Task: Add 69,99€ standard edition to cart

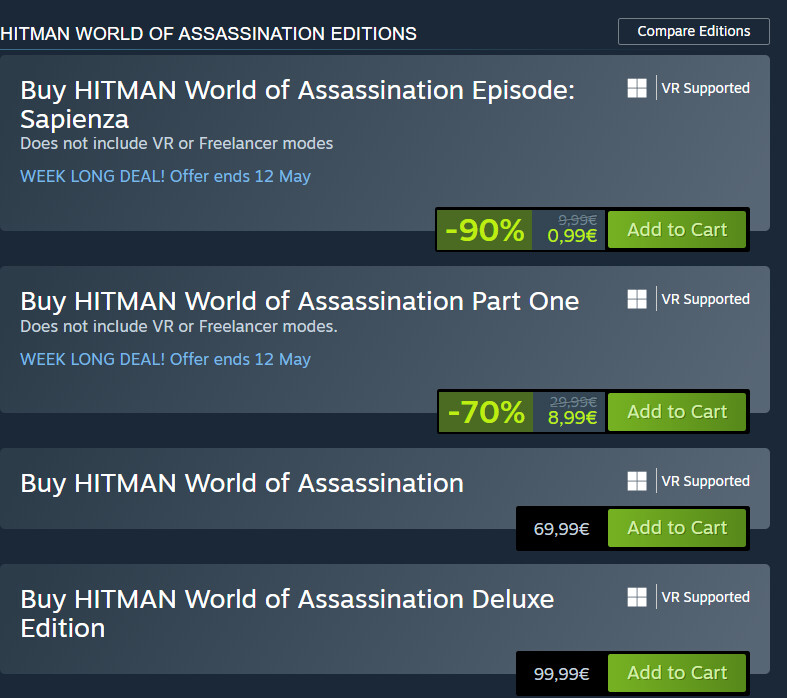Action: click(x=677, y=528)
